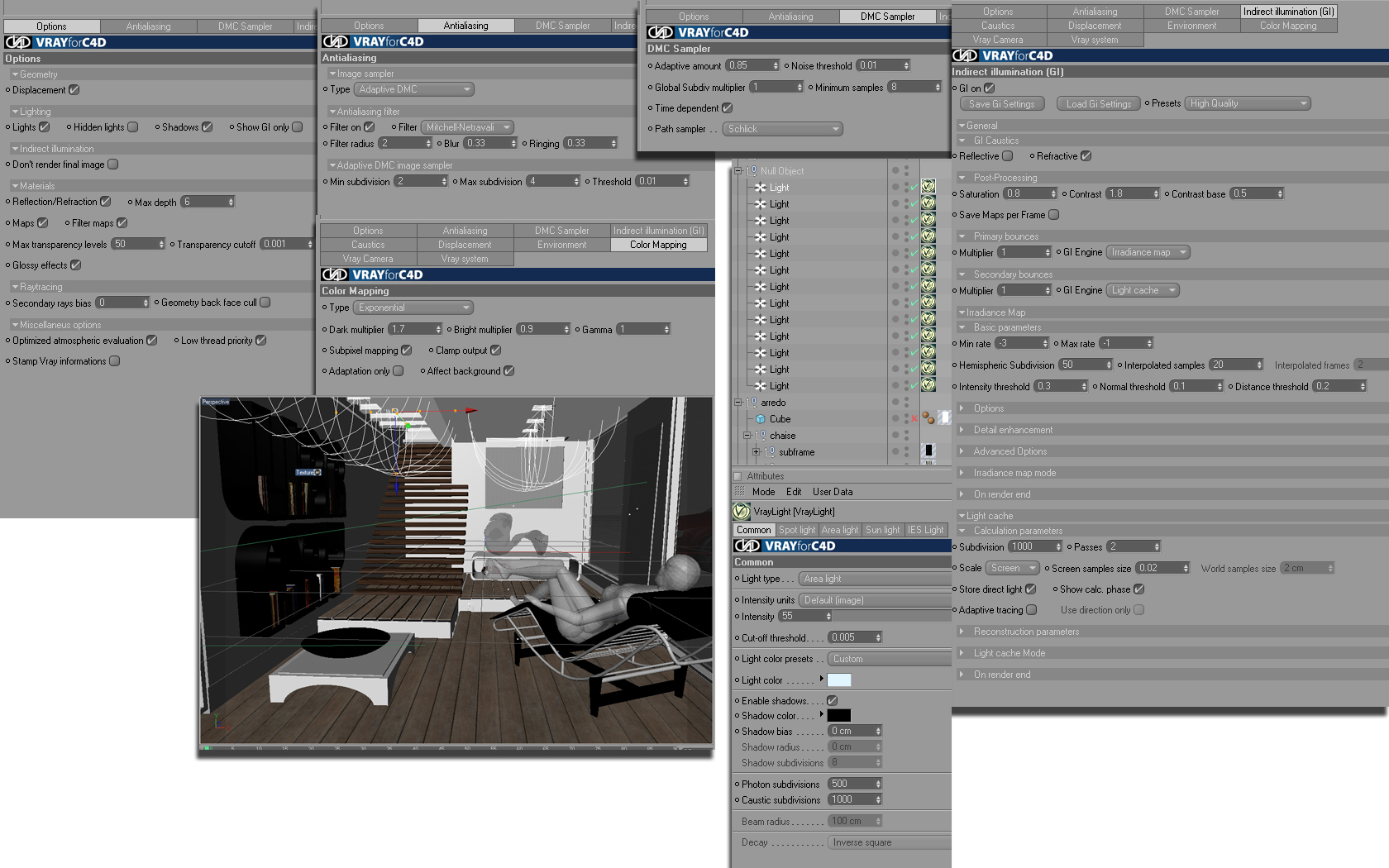The image size is (1389, 868).
Task: Click the black texture tag on subframe row
Action: (x=928, y=451)
